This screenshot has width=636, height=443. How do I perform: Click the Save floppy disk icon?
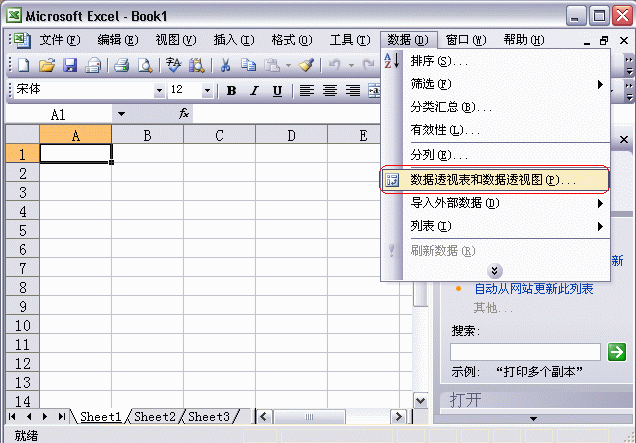70,65
